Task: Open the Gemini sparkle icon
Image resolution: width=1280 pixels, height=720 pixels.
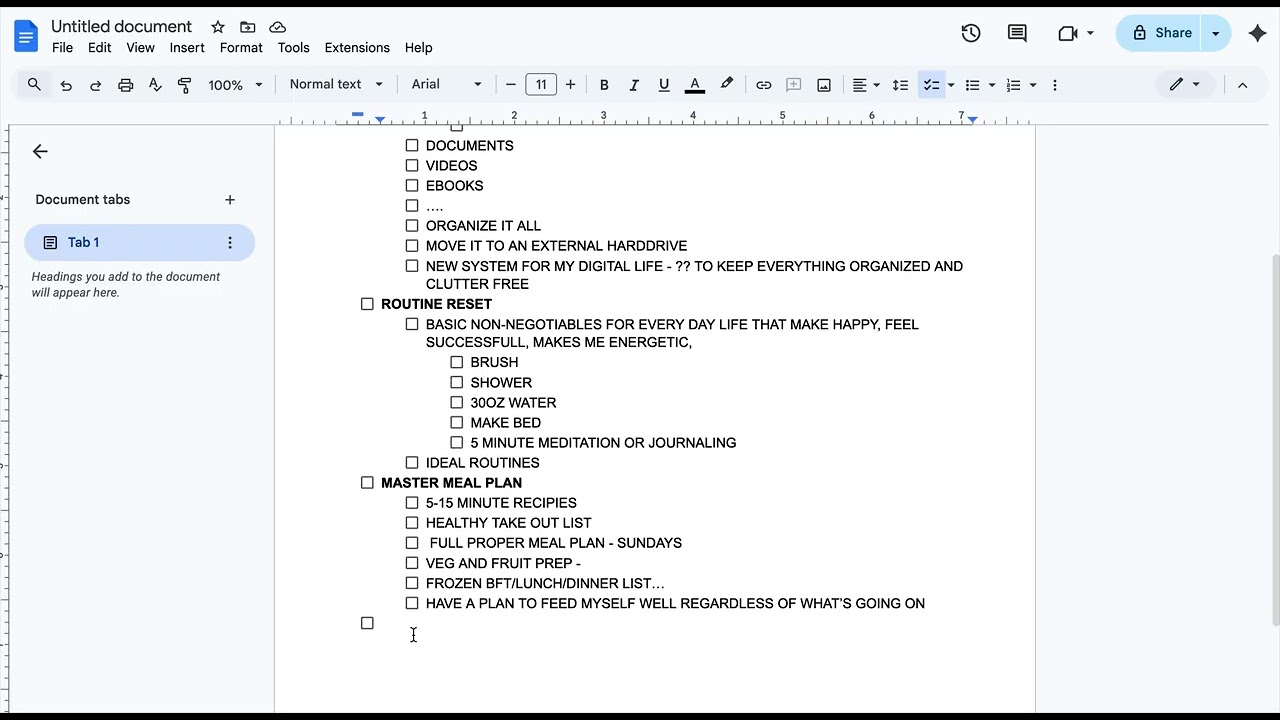Action: click(x=1258, y=33)
